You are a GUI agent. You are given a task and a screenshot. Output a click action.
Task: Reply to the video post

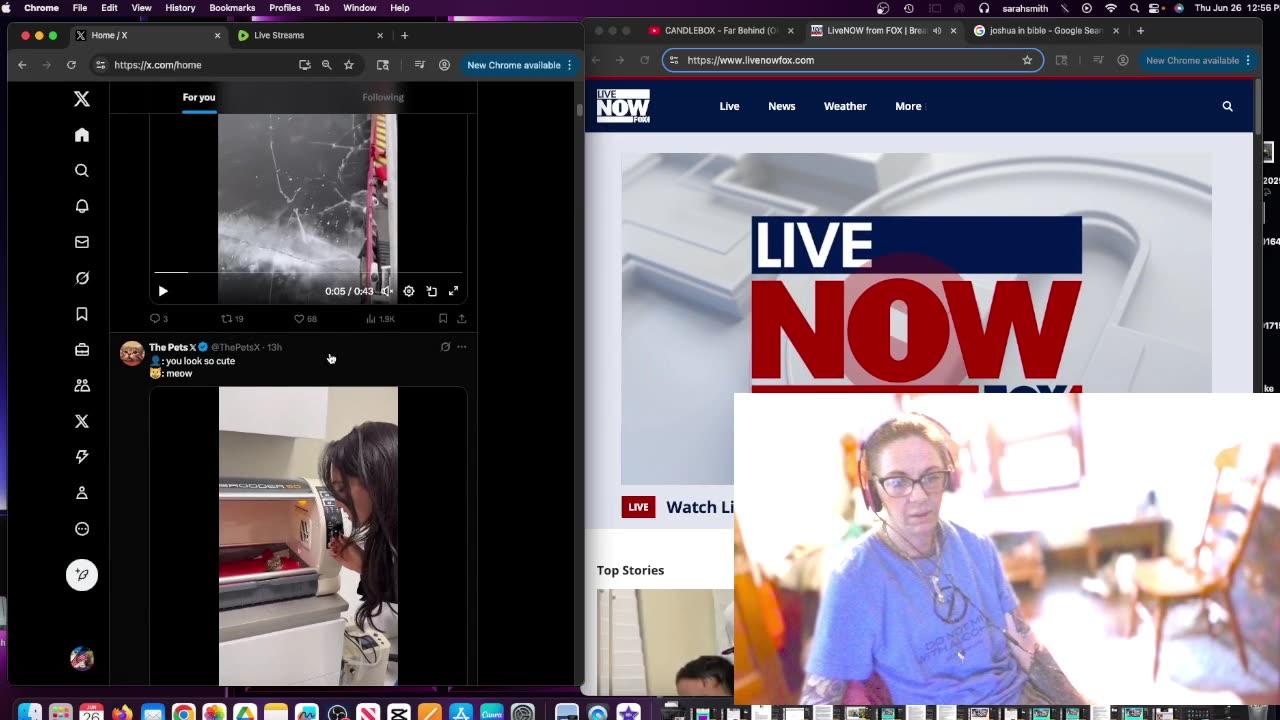[x=158, y=319]
